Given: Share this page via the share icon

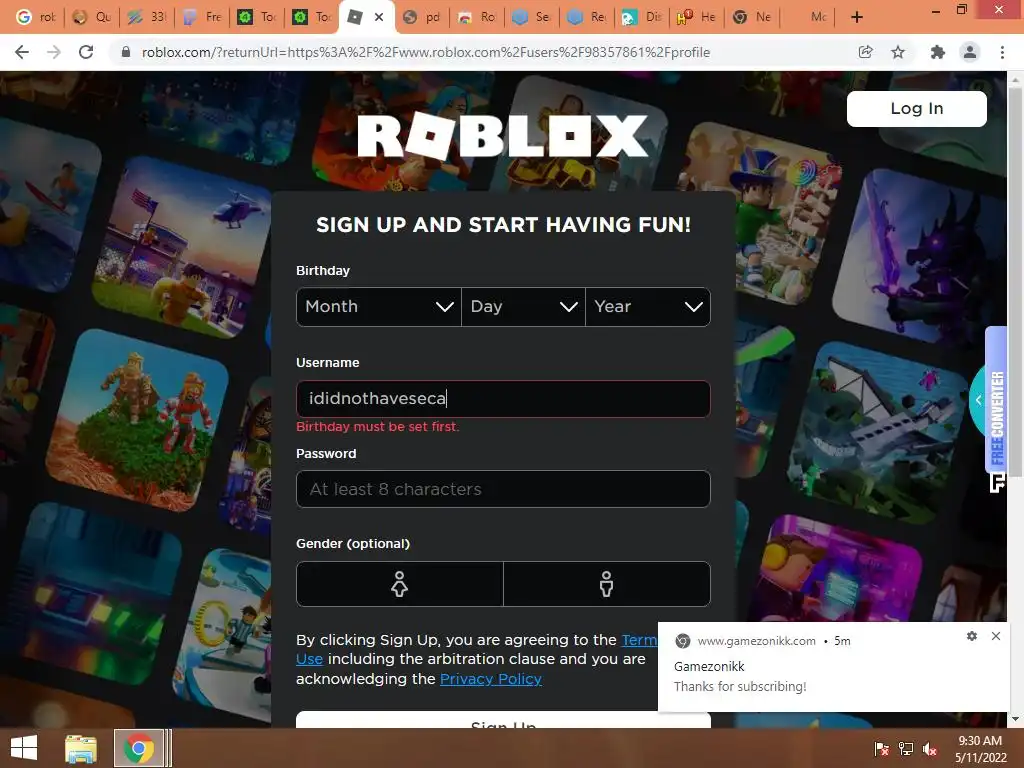Looking at the screenshot, I should [x=865, y=52].
